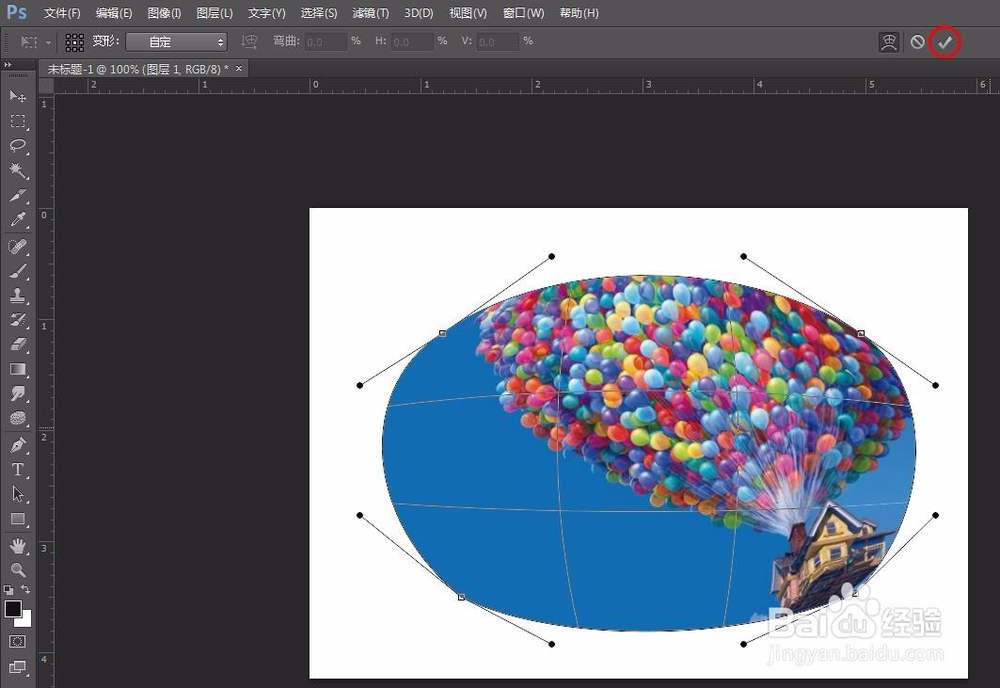
Task: Open the 窗口(W) menu
Action: (523, 13)
